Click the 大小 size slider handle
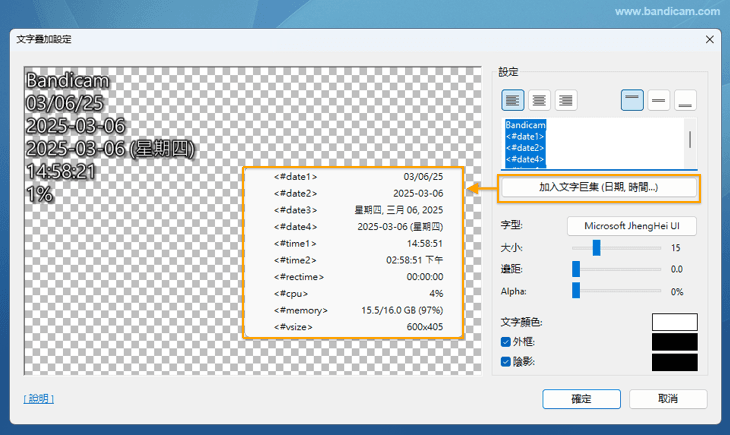Screen dimensions: 730x435 pos(596,247)
